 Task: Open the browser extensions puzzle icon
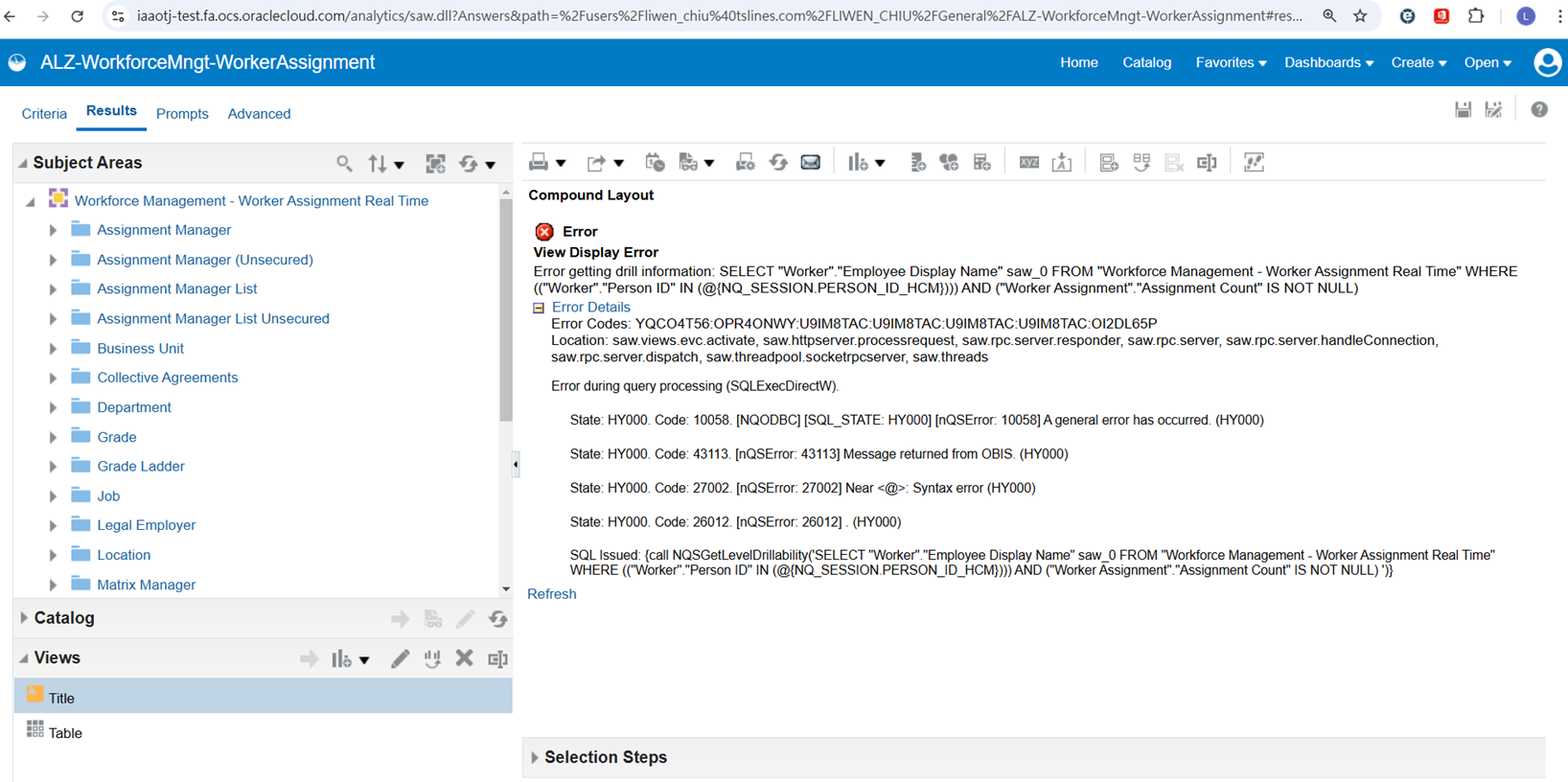1476,16
